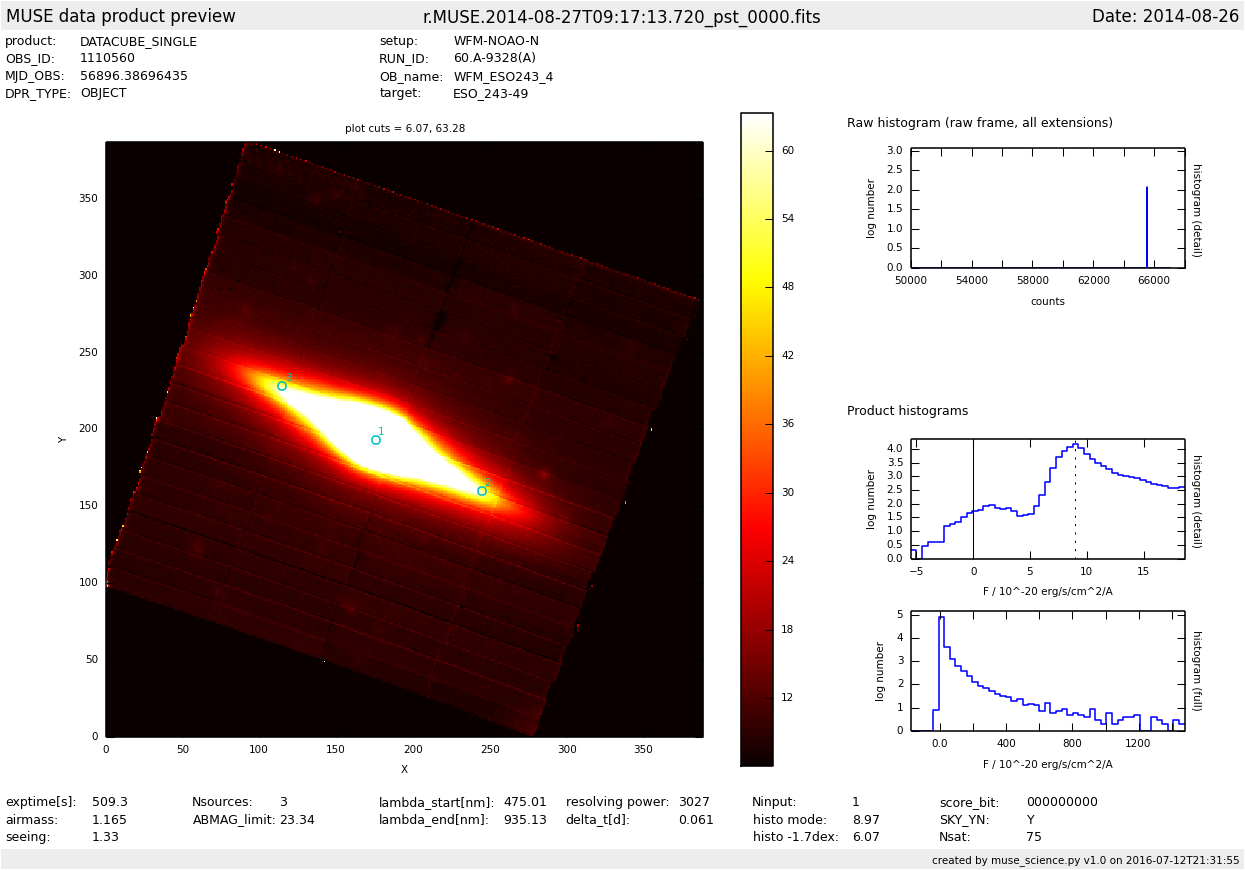This screenshot has height=870, width=1245.
Task: Click the product histogram full plot
Action: click(x=1047, y=671)
